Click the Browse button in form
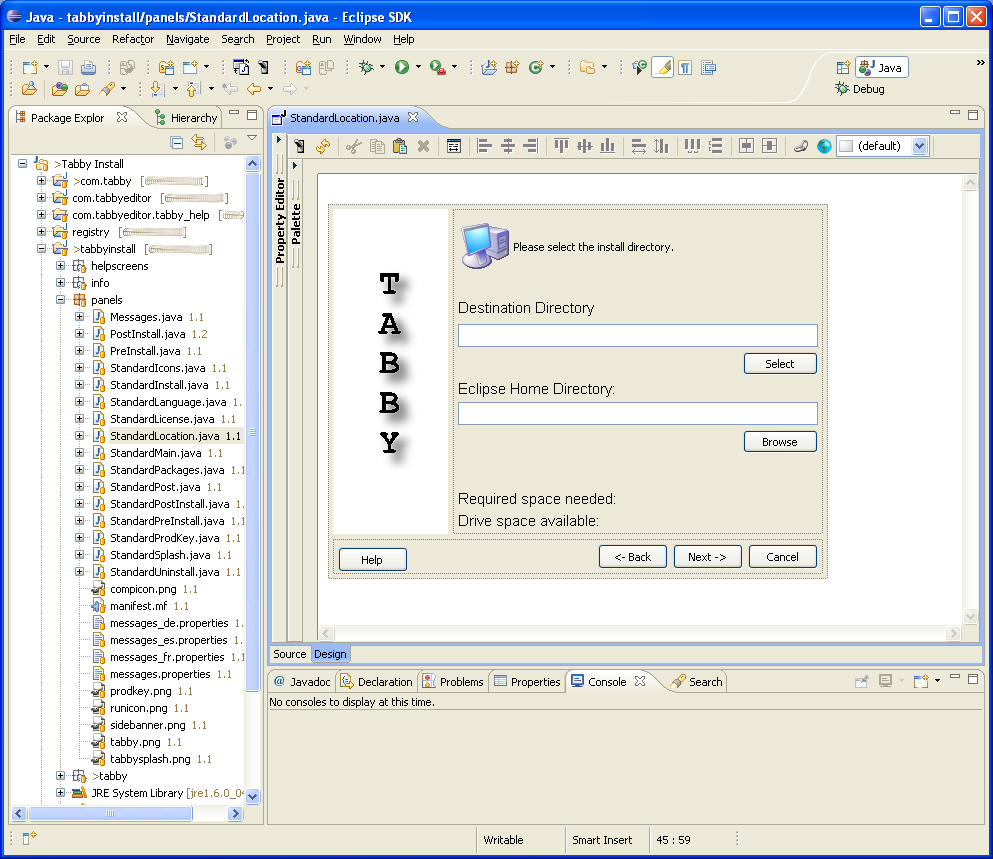The width and height of the screenshot is (993, 859). 780,442
